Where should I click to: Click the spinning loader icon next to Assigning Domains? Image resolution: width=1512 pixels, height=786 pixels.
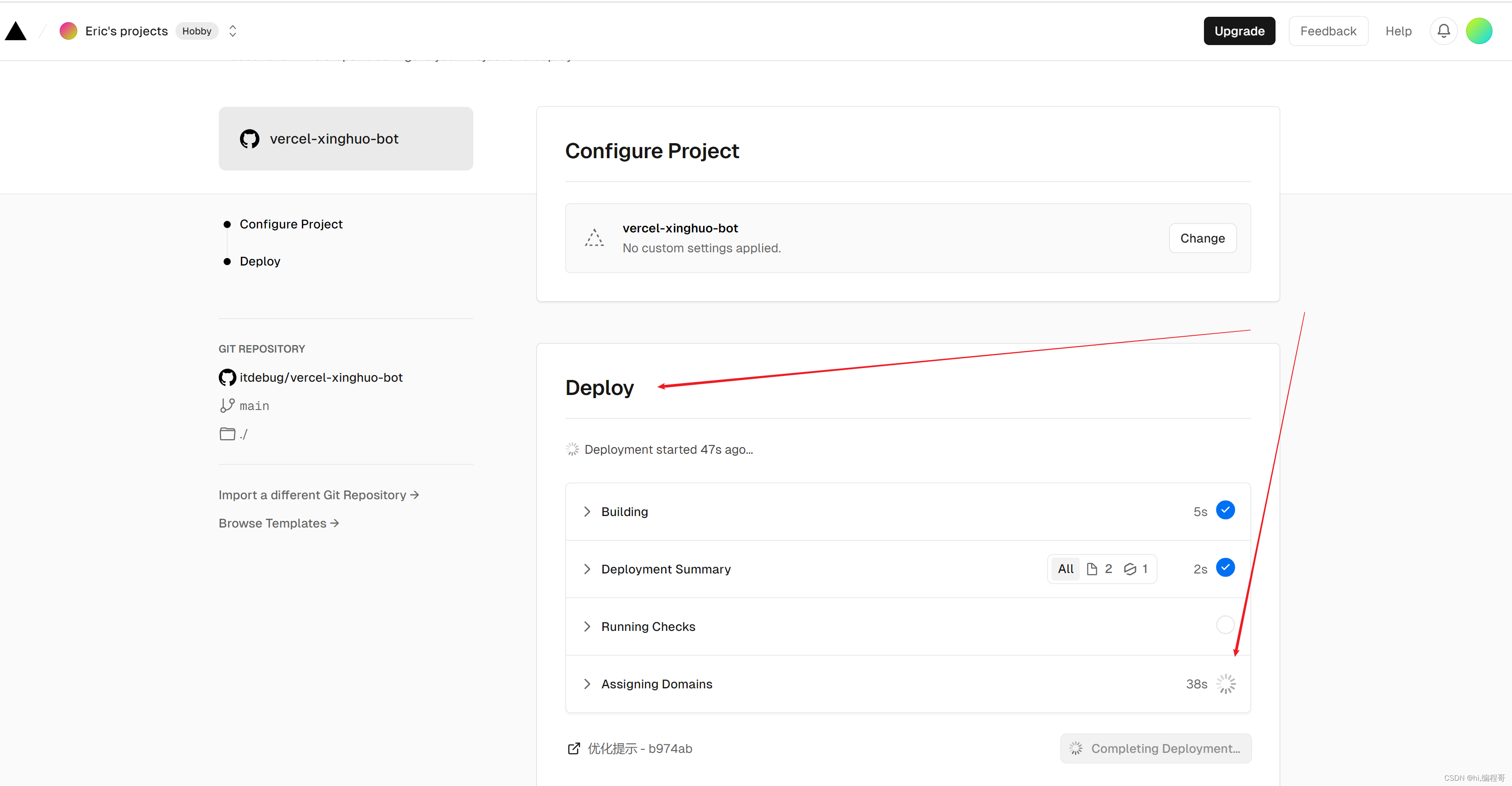pos(1226,683)
